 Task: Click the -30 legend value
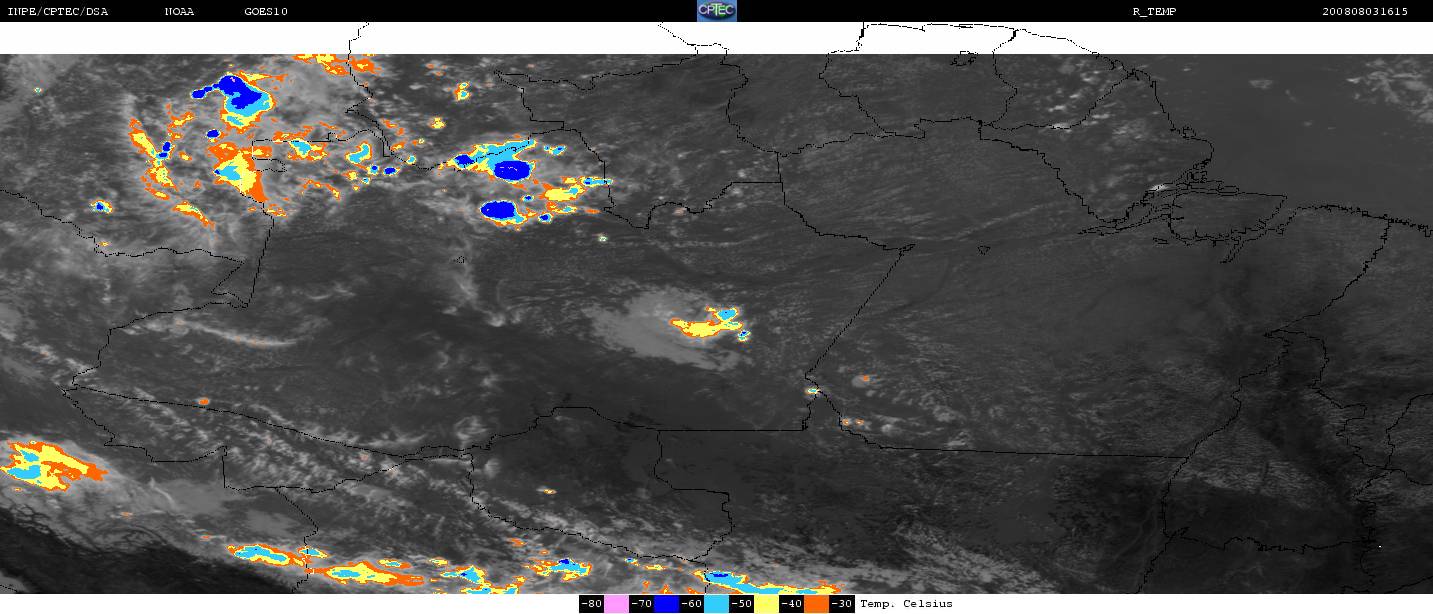841,604
